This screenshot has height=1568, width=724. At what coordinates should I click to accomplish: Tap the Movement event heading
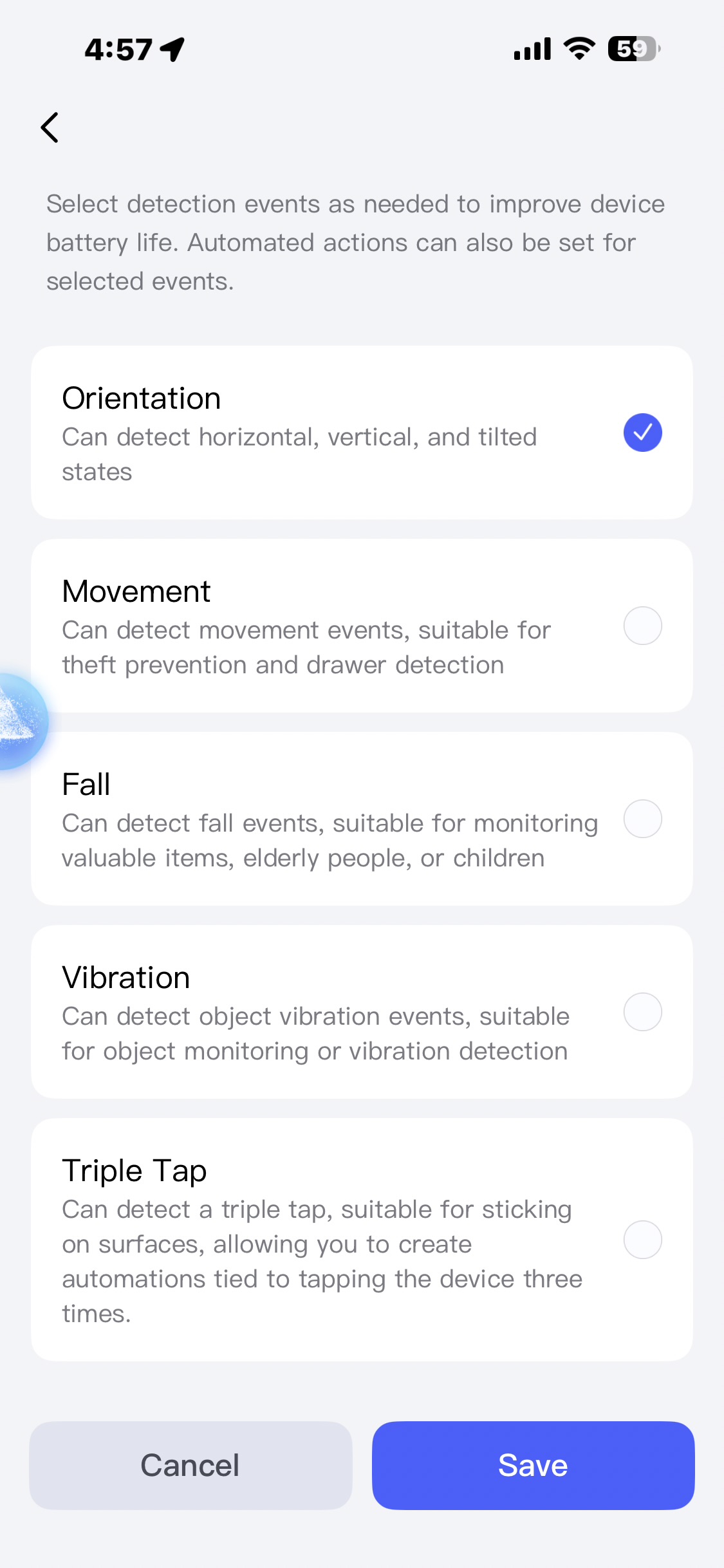point(136,592)
